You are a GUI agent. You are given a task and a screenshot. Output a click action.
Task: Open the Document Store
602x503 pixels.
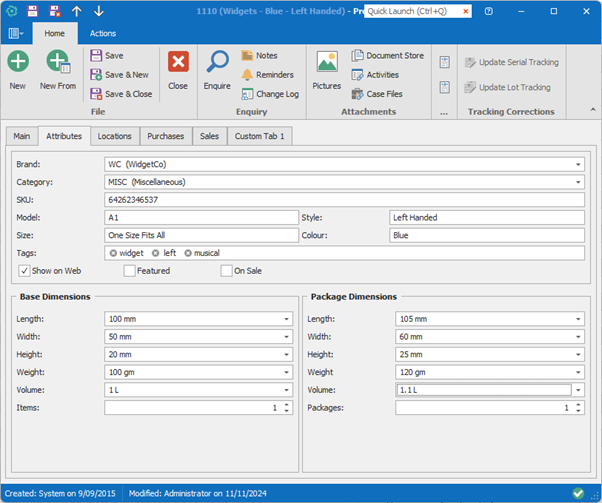pos(358,56)
